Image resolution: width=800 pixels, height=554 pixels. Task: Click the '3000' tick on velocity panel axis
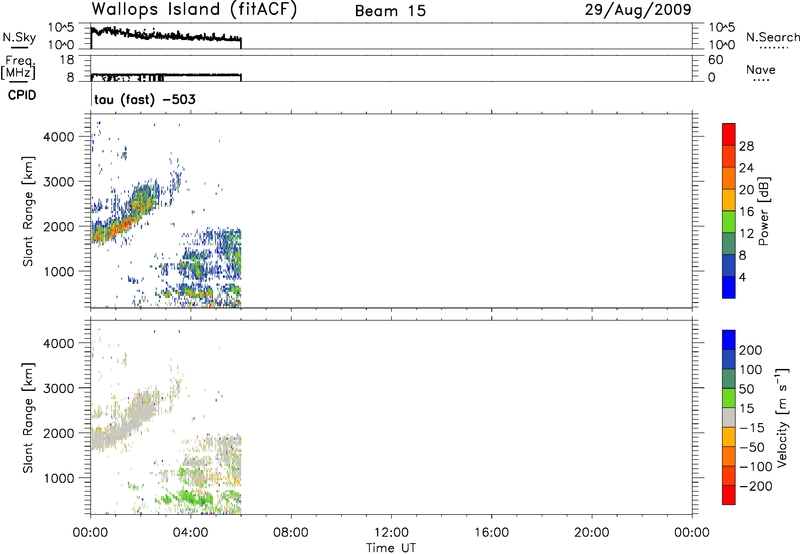pyautogui.click(x=59, y=388)
